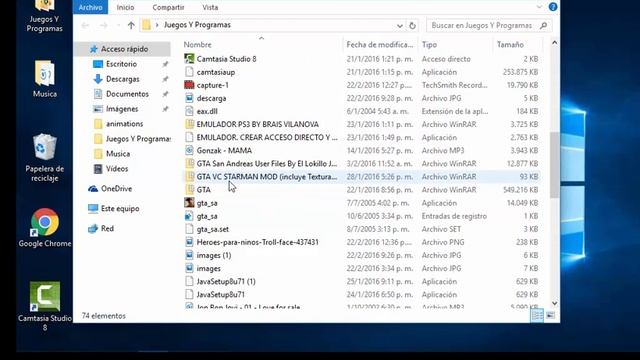The image size is (640, 360).
Task: Click the blue help icon
Action: click(x=553, y=7)
